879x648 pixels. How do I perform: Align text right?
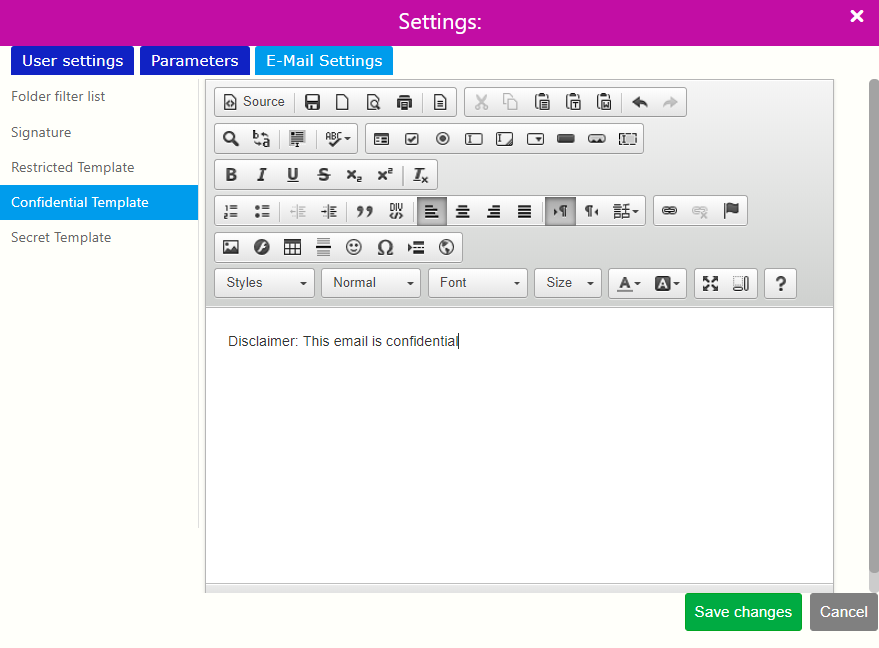click(x=493, y=211)
